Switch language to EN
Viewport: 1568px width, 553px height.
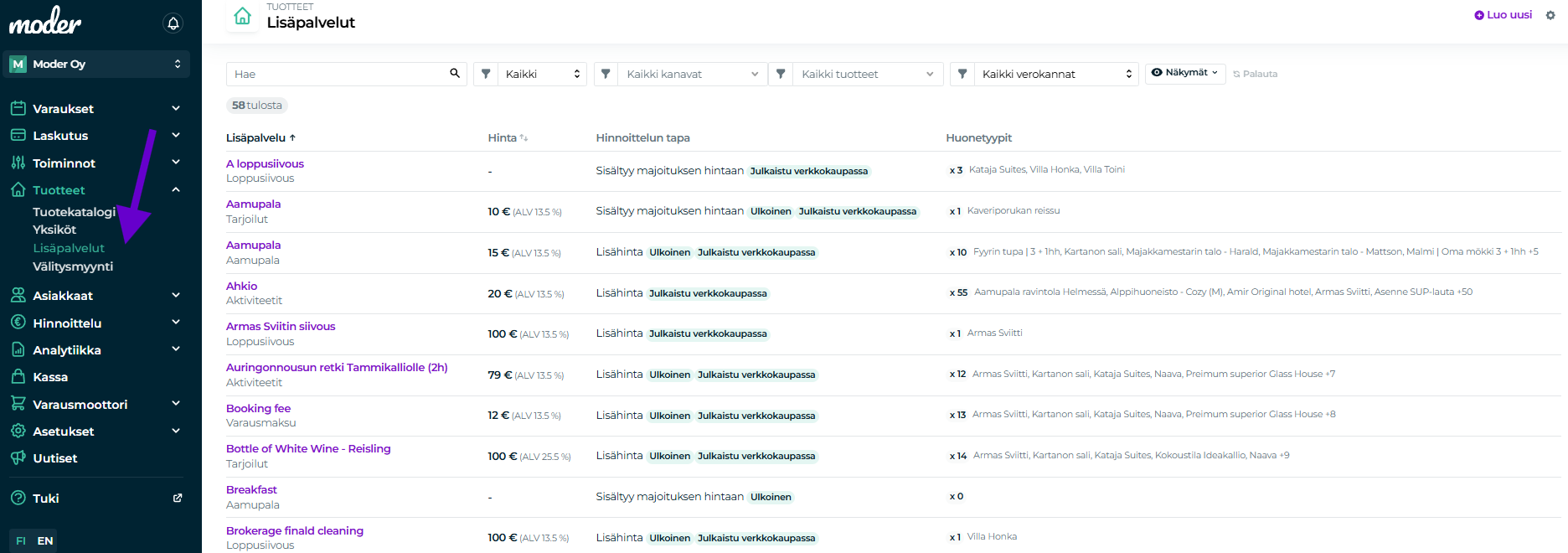pos(45,540)
